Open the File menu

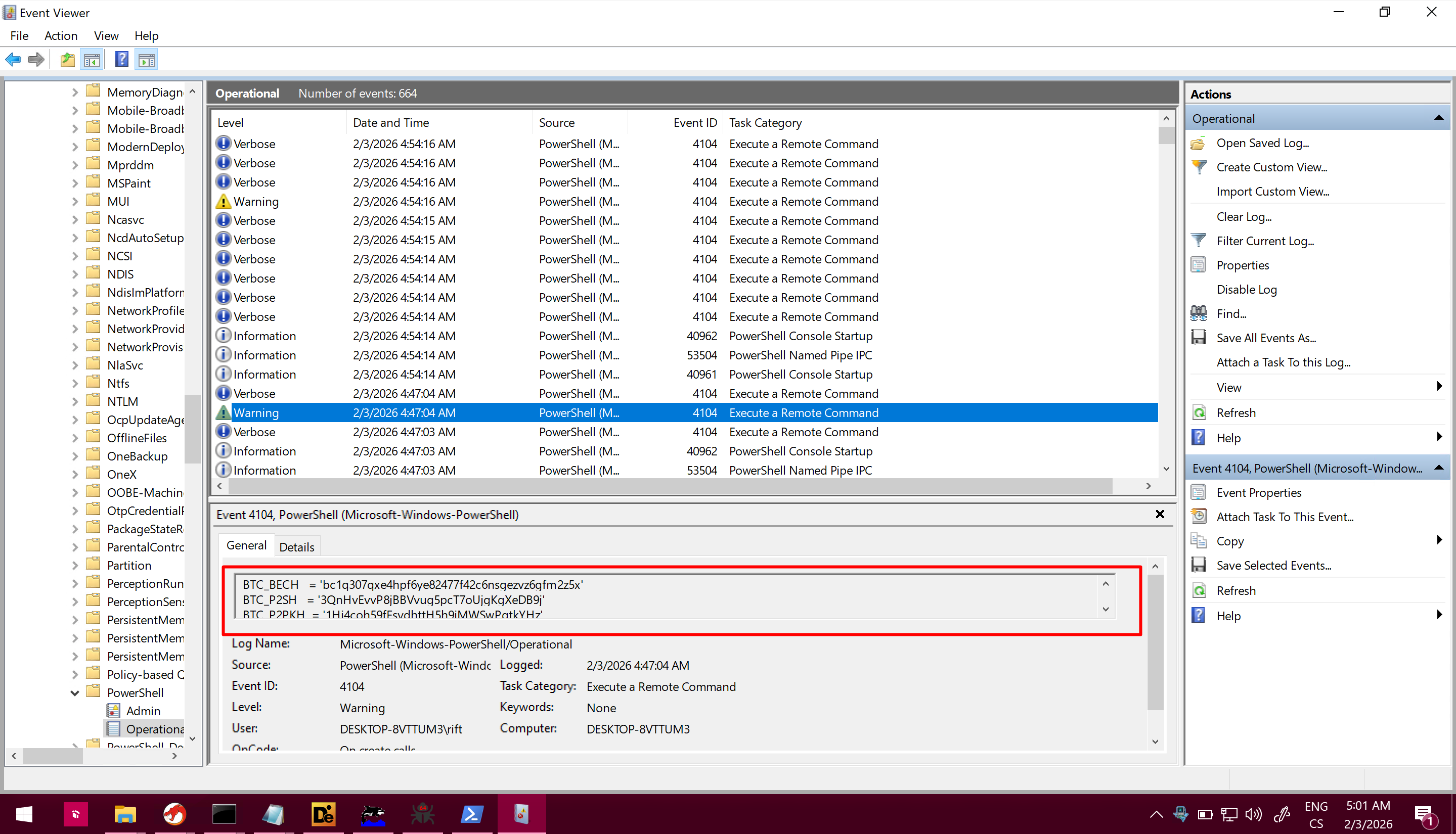[x=19, y=35]
